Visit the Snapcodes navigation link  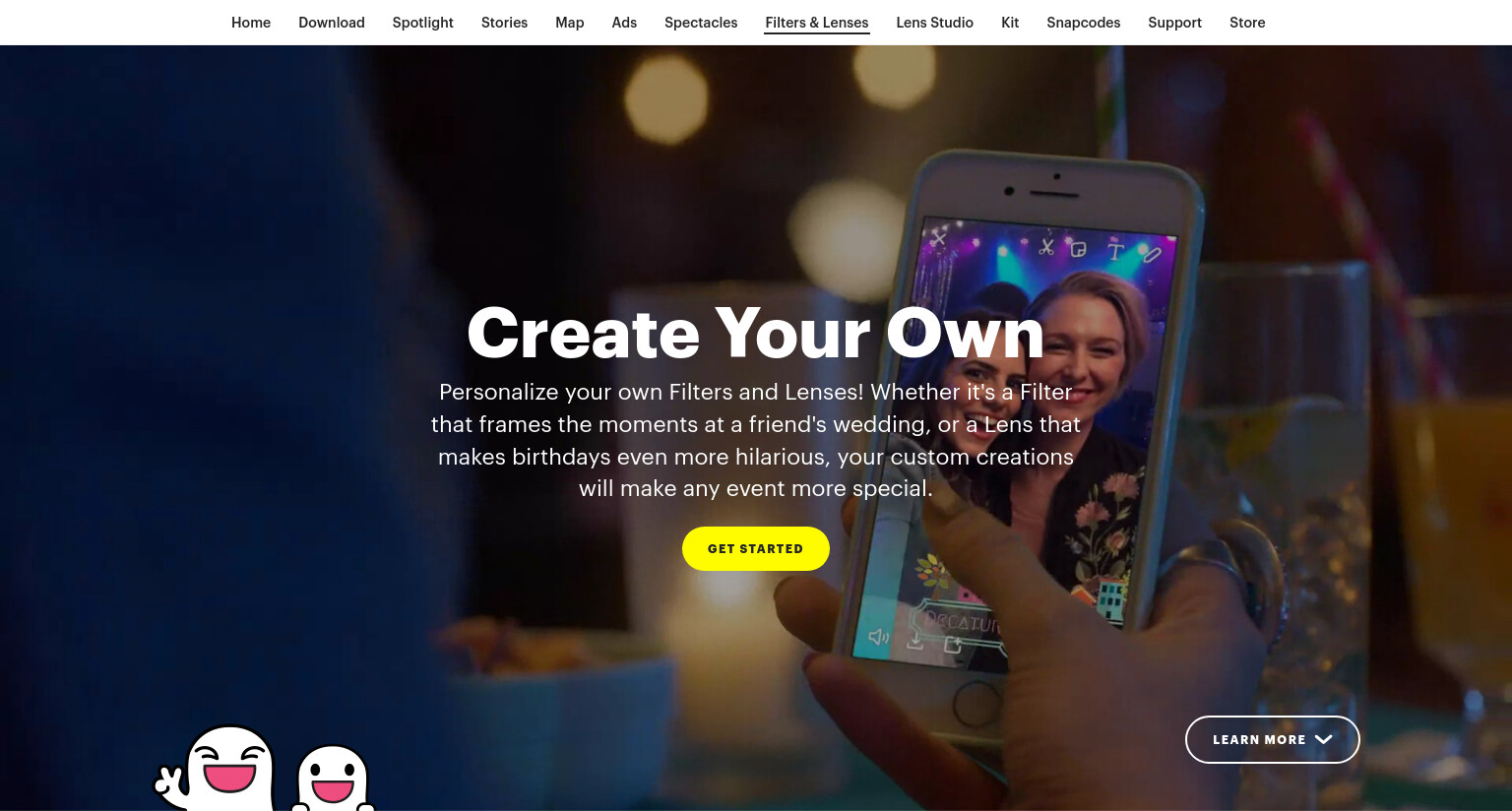[x=1084, y=23]
